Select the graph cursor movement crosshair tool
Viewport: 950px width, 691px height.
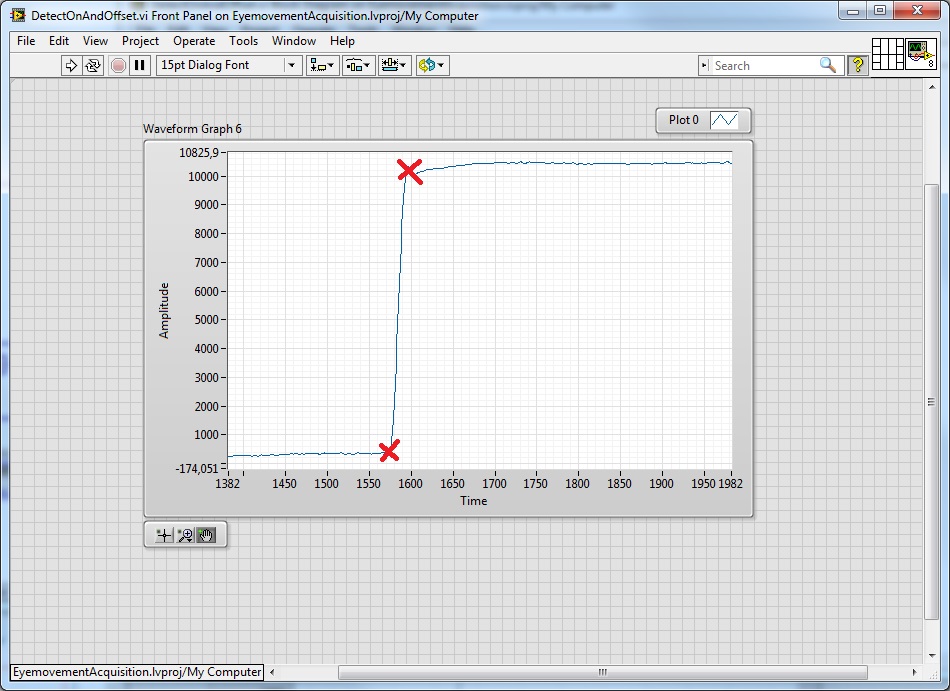pos(164,535)
